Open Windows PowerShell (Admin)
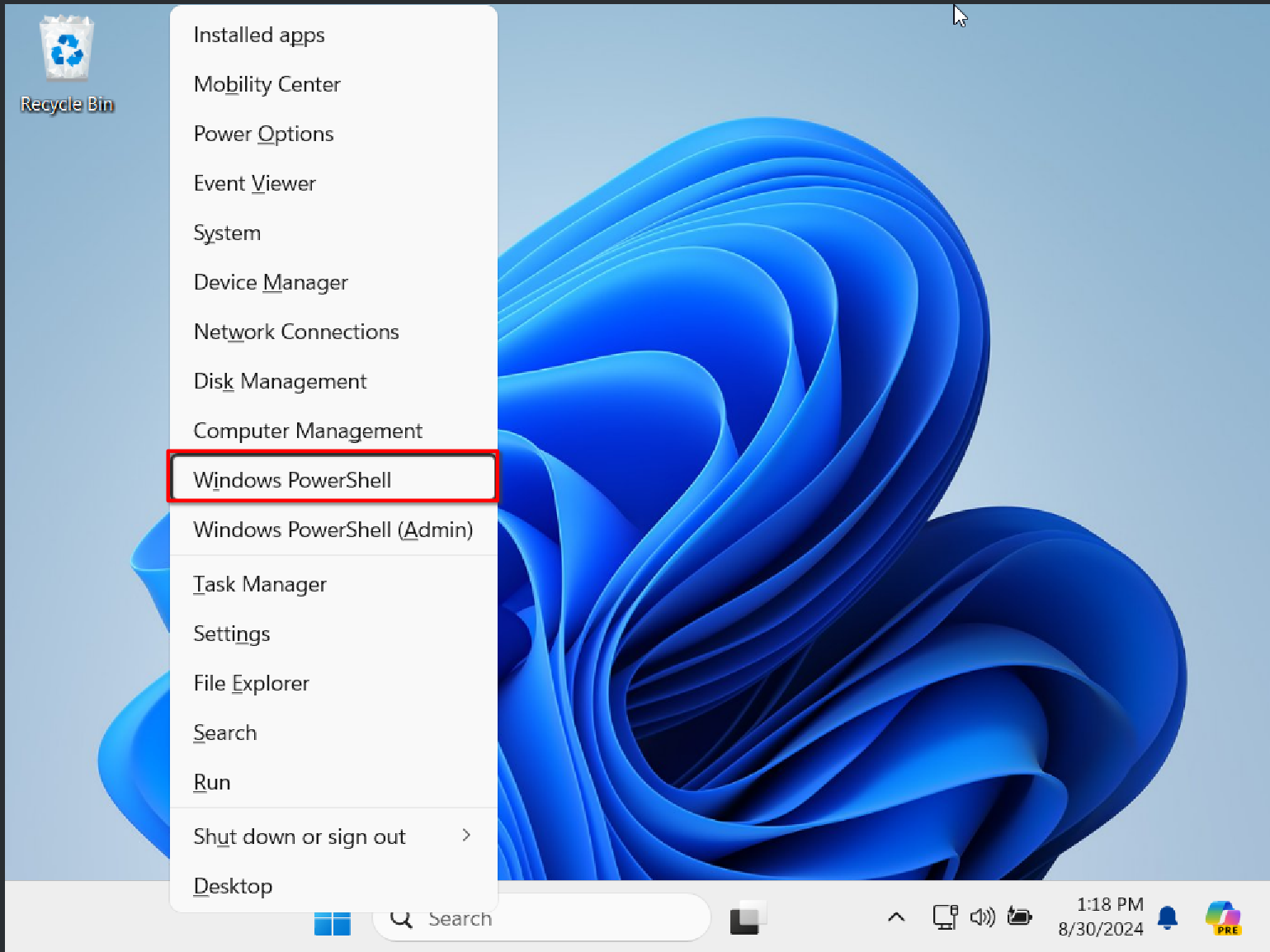This screenshot has width=1270, height=952. [x=333, y=530]
